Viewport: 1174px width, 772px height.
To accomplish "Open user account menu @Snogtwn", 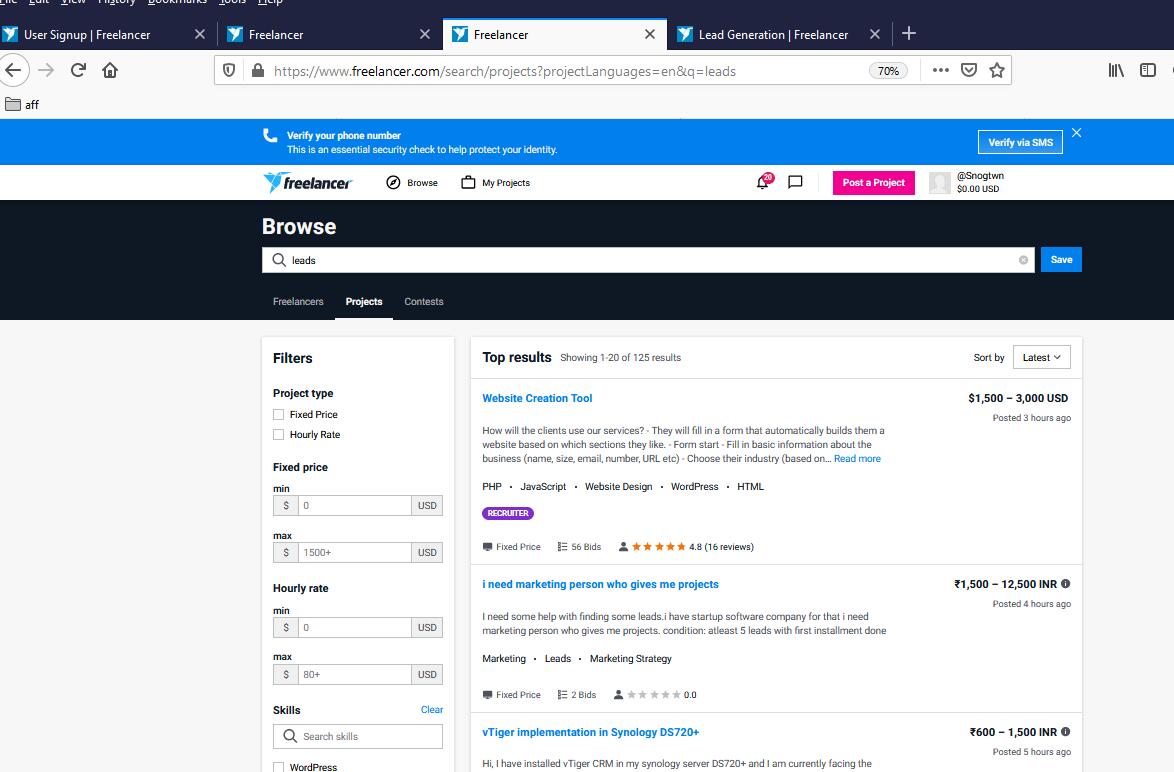I will pos(966,182).
